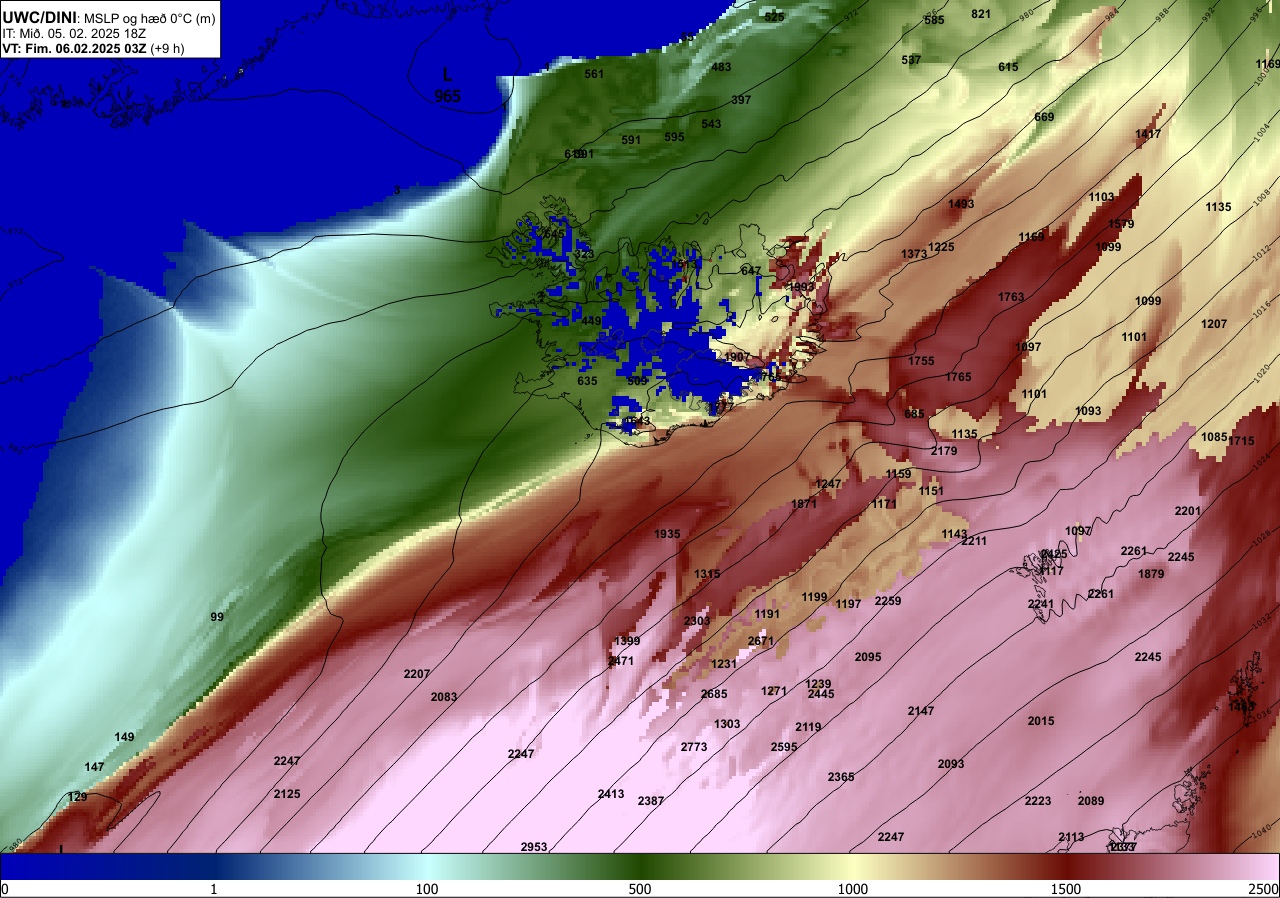1280x898 pixels.
Task: Click the map value 1493
Action: 961,204
